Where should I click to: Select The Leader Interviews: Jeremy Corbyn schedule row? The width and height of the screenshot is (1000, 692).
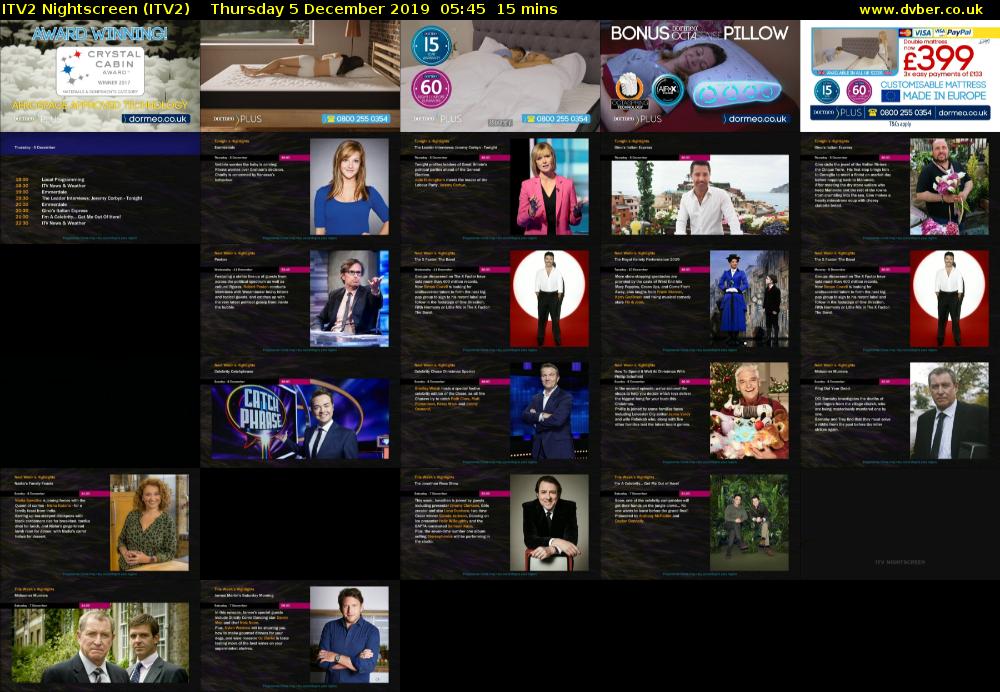pyautogui.click(x=78, y=198)
